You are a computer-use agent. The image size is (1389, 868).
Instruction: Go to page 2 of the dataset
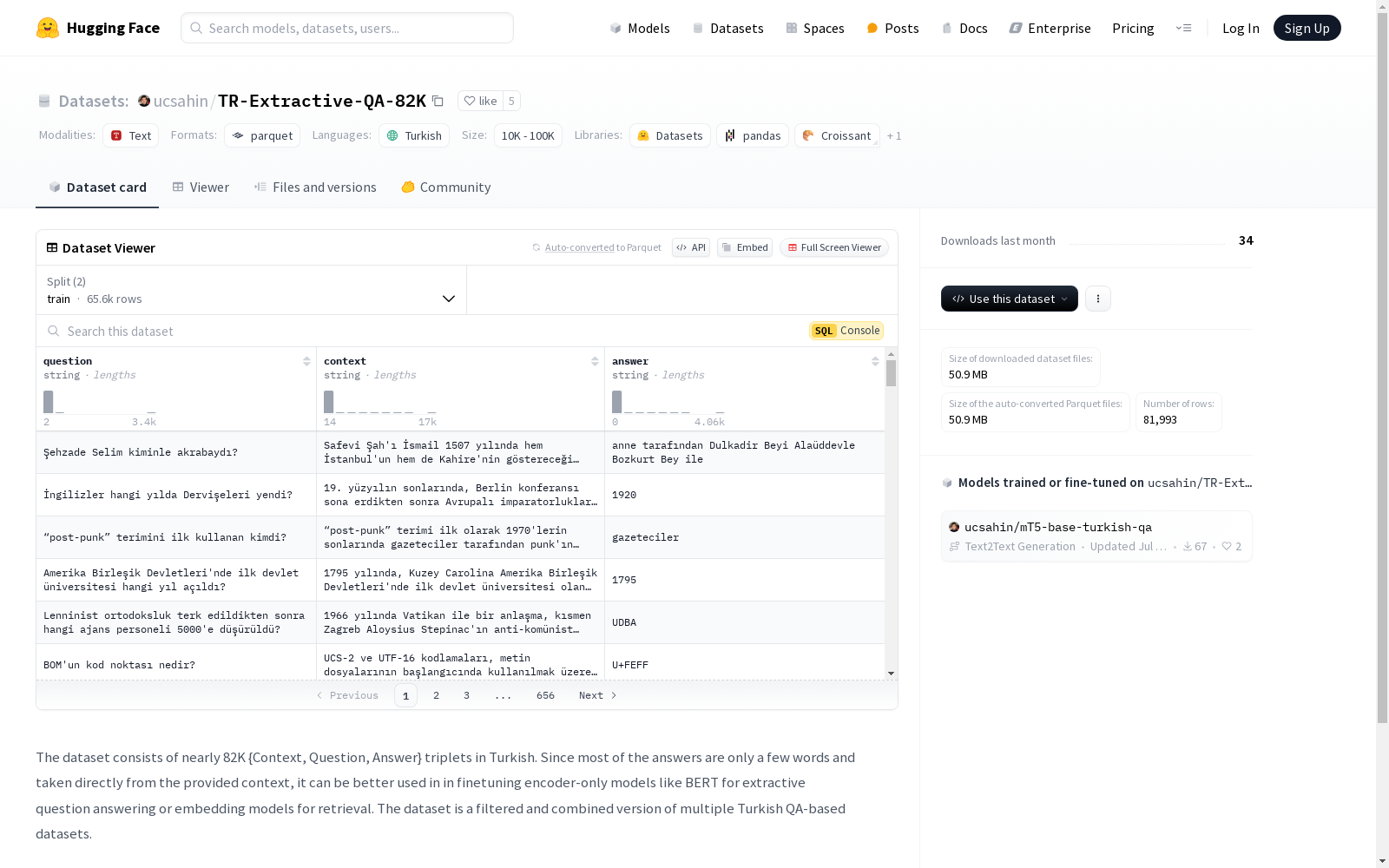[436, 695]
